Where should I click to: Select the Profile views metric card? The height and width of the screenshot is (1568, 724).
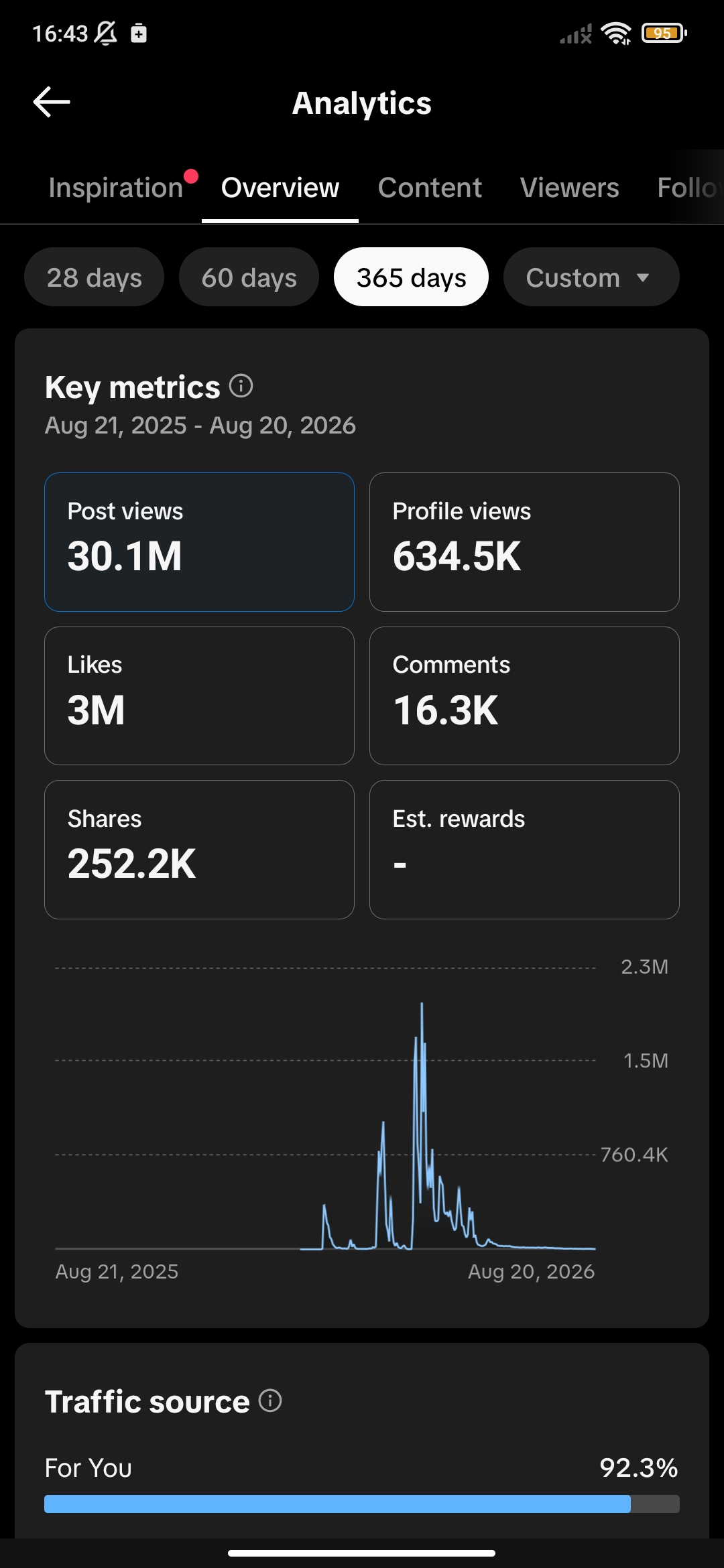pos(524,542)
